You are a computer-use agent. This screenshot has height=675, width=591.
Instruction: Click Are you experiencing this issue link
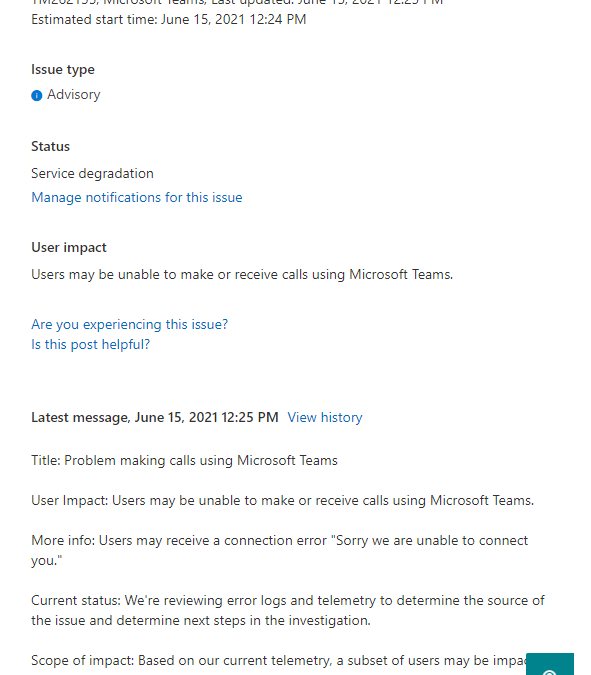point(129,324)
